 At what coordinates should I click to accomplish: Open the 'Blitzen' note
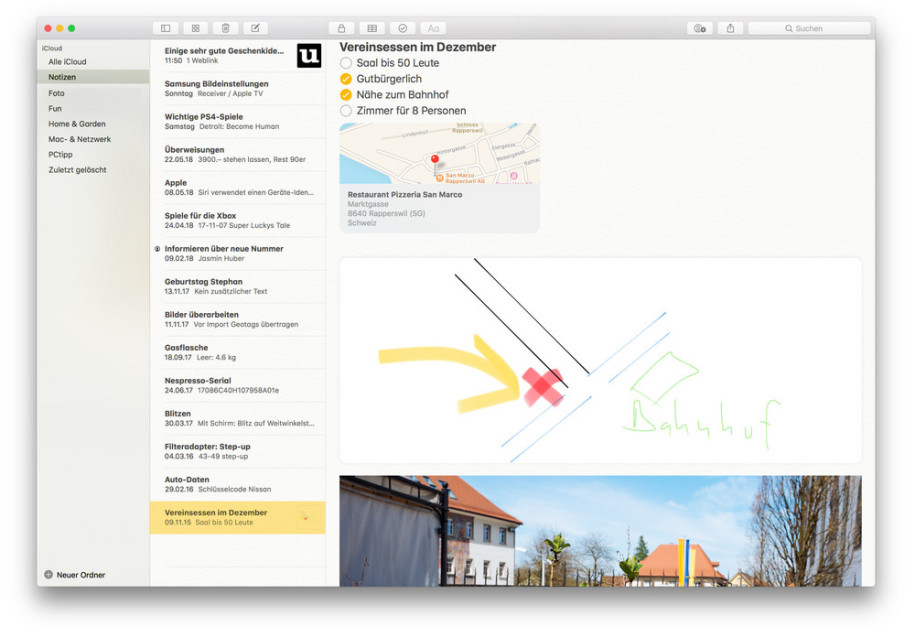[x=238, y=418]
